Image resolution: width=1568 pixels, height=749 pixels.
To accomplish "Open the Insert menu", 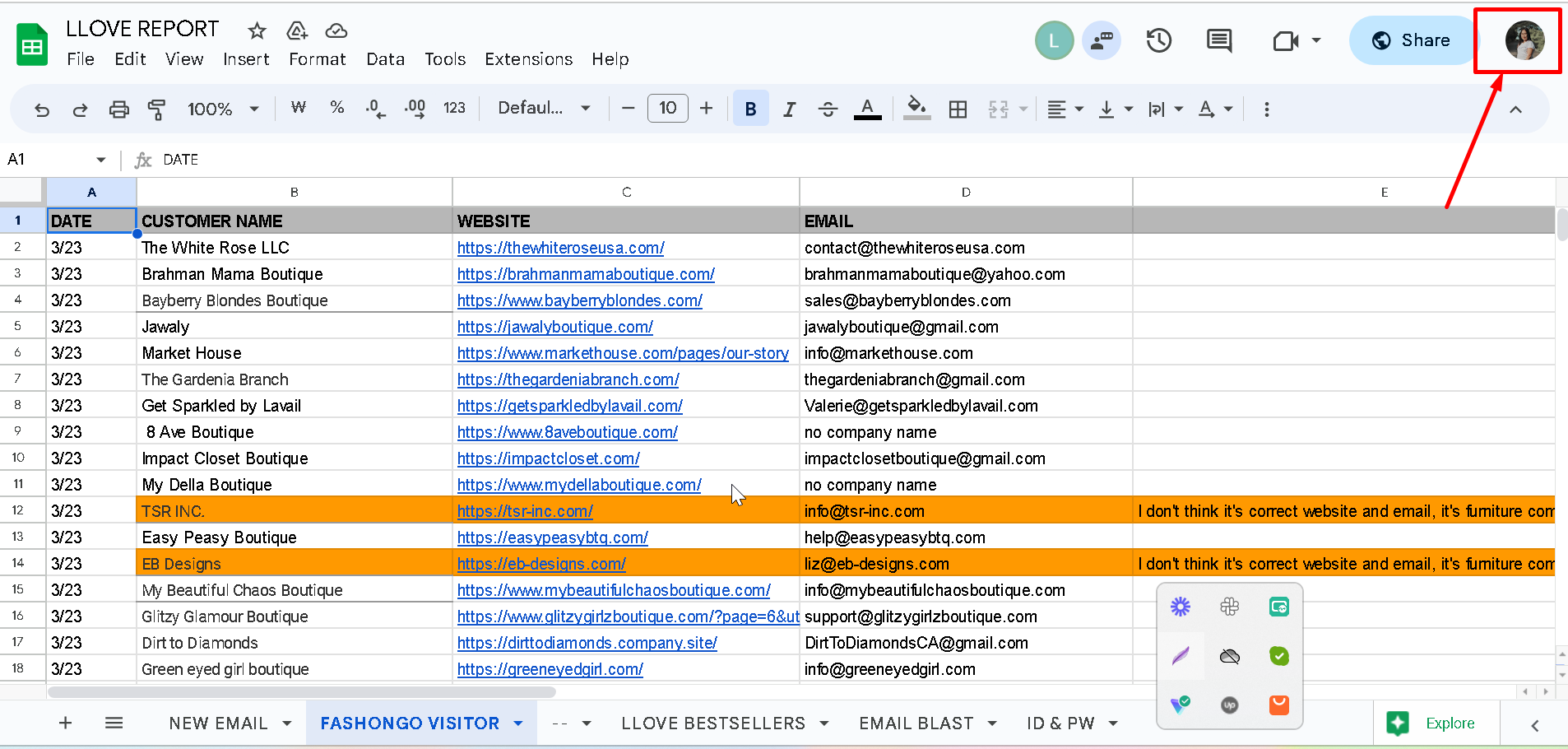I will click(246, 59).
